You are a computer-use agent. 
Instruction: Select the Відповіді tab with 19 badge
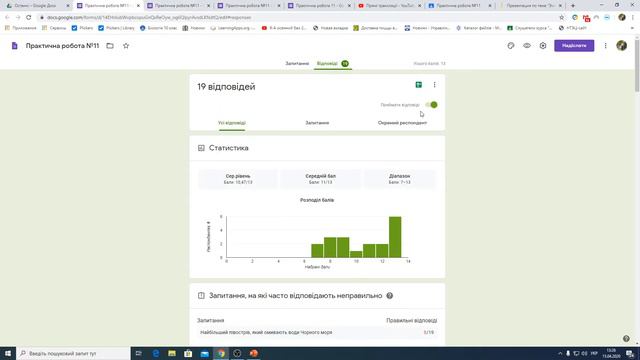pos(333,64)
